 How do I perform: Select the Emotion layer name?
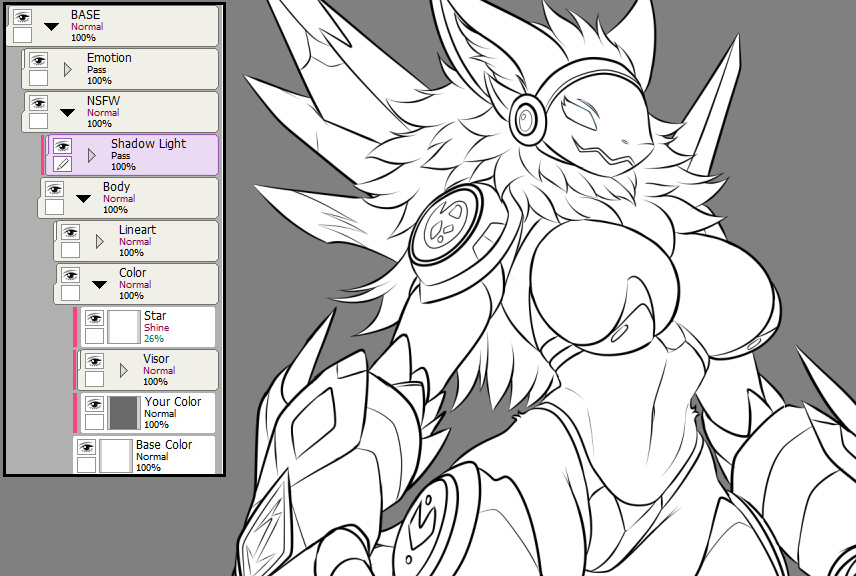[x=109, y=58]
